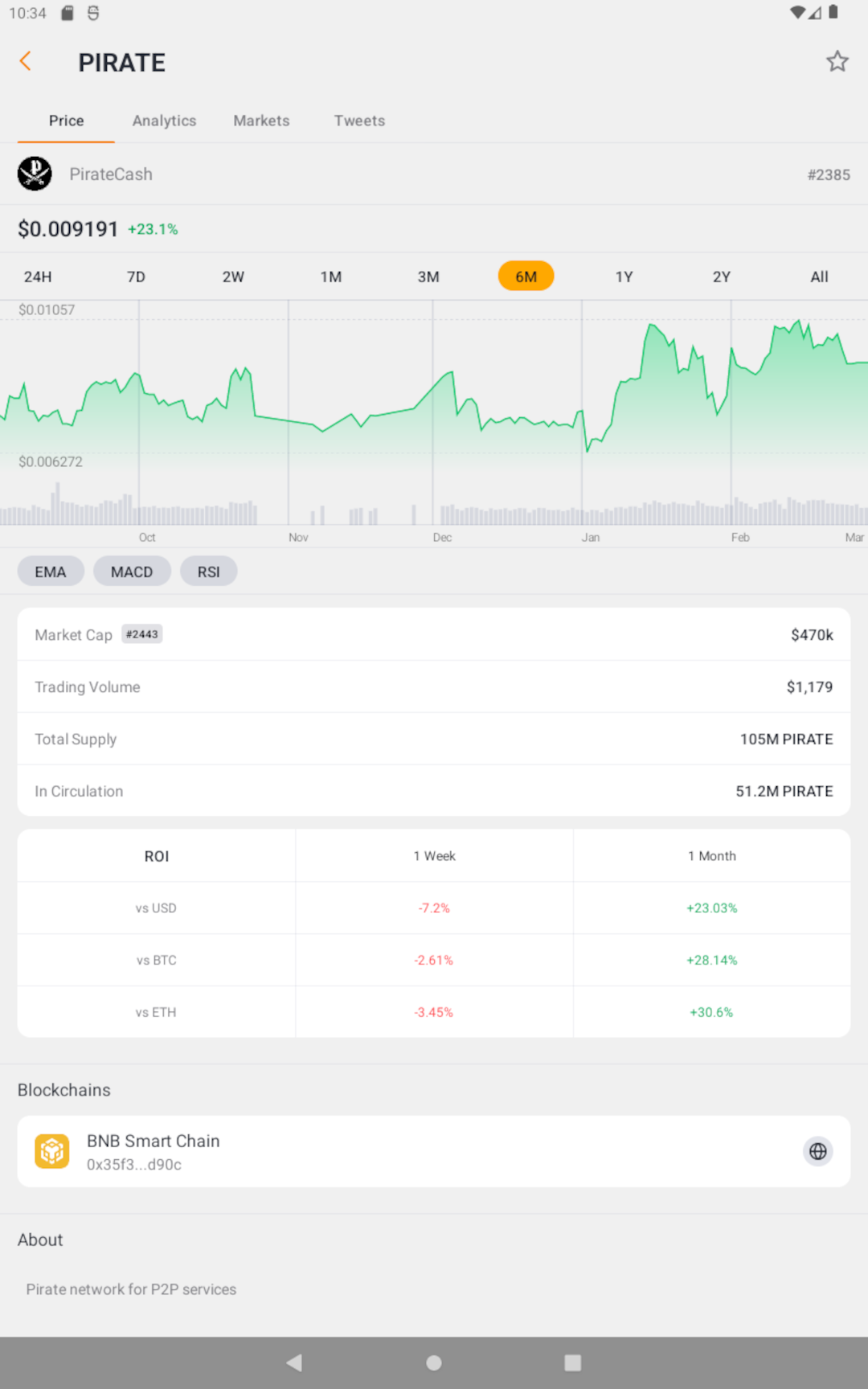Screen dimensions: 868x1389
Task: Tap the 0x35f3...d90c contract address
Action: [134, 1165]
